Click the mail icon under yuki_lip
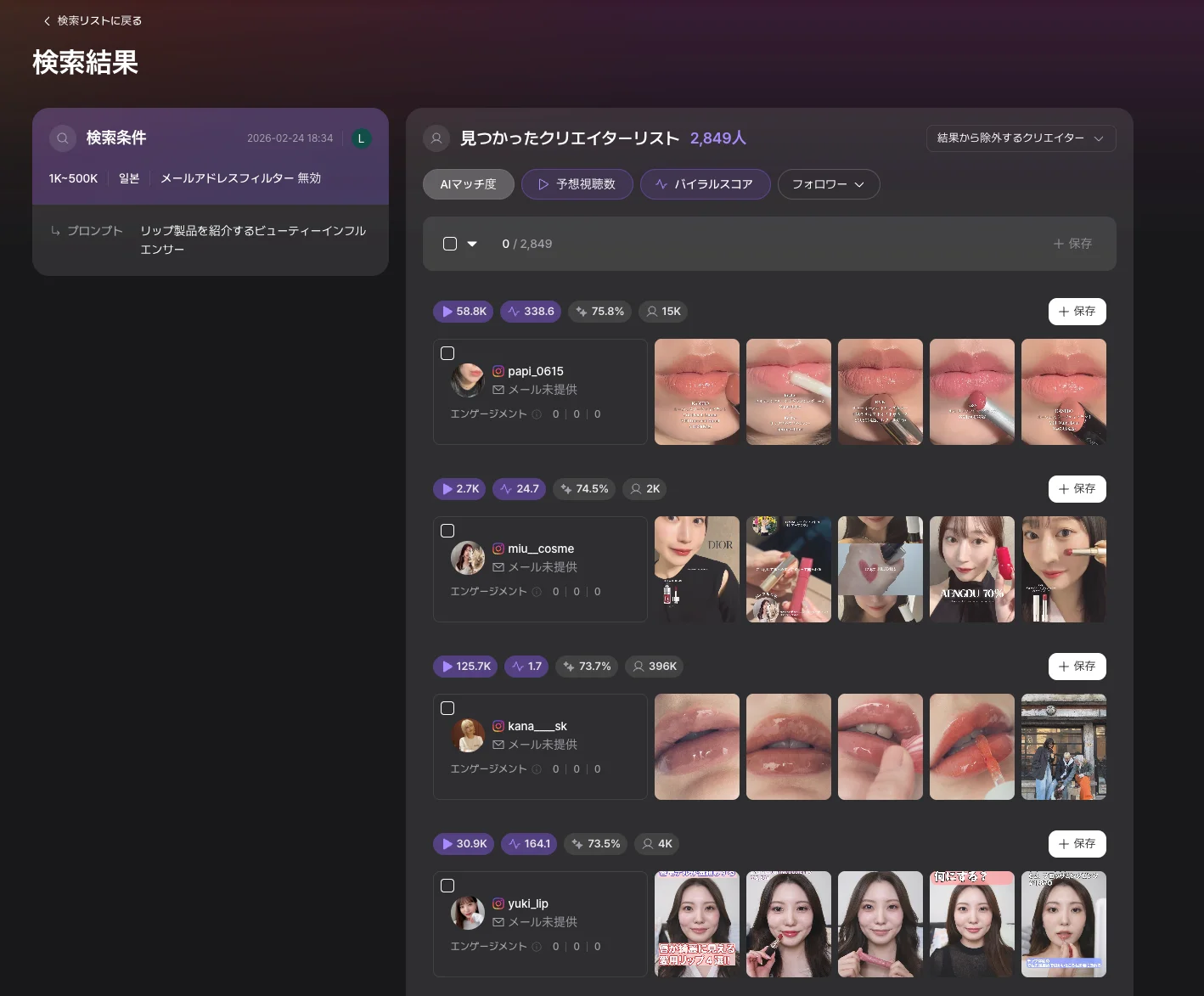 [x=498, y=922]
